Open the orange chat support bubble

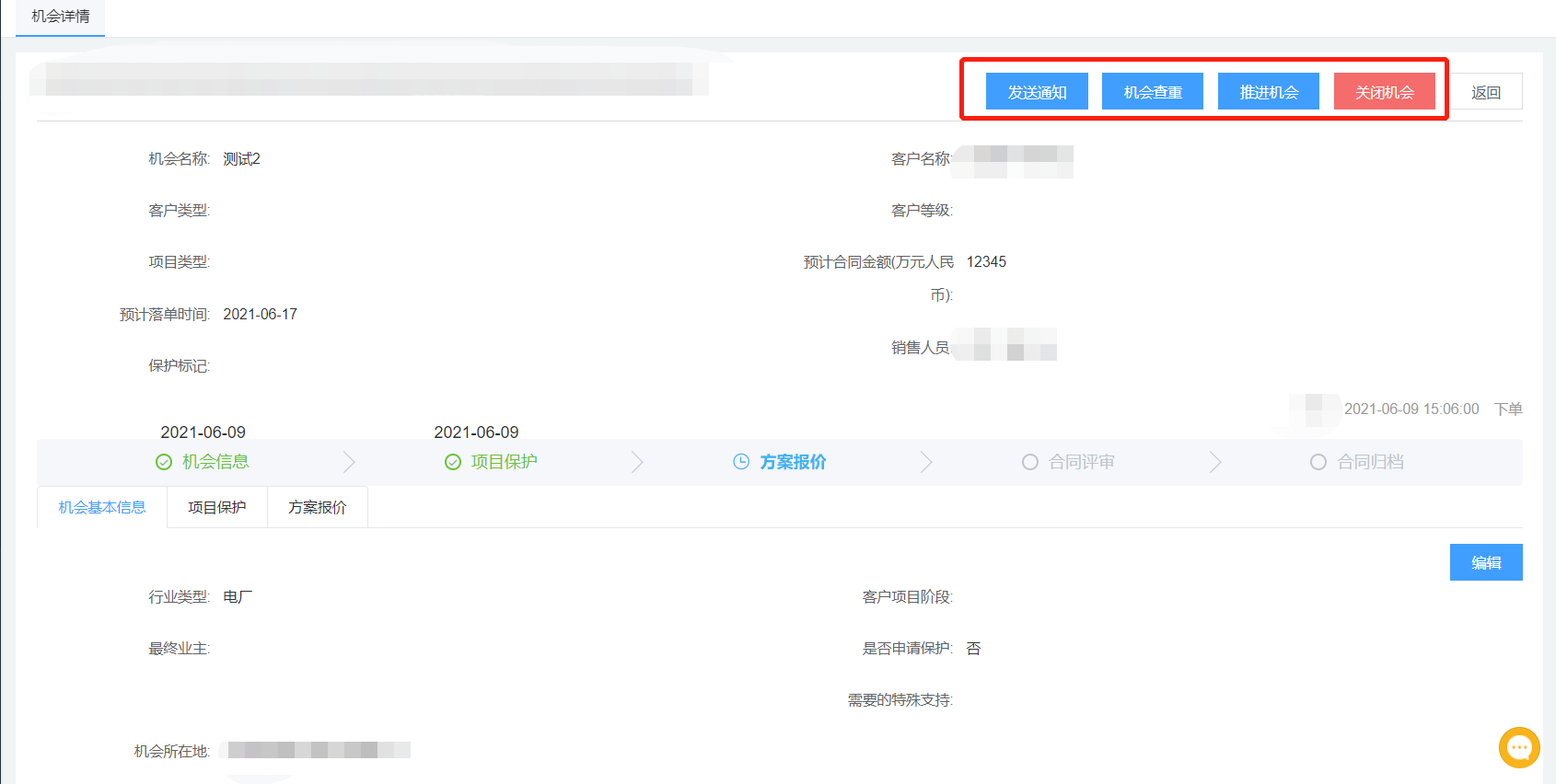(x=1519, y=747)
